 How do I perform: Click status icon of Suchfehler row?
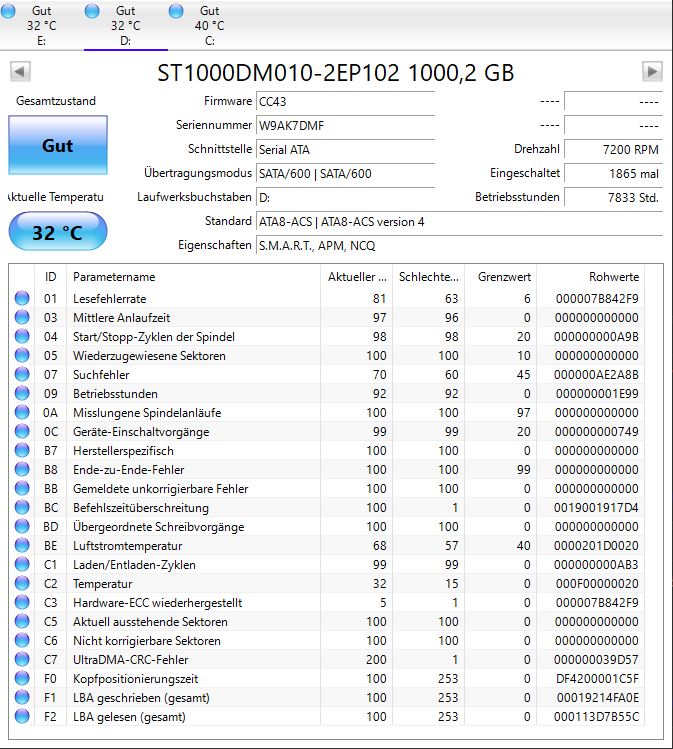tap(22, 374)
